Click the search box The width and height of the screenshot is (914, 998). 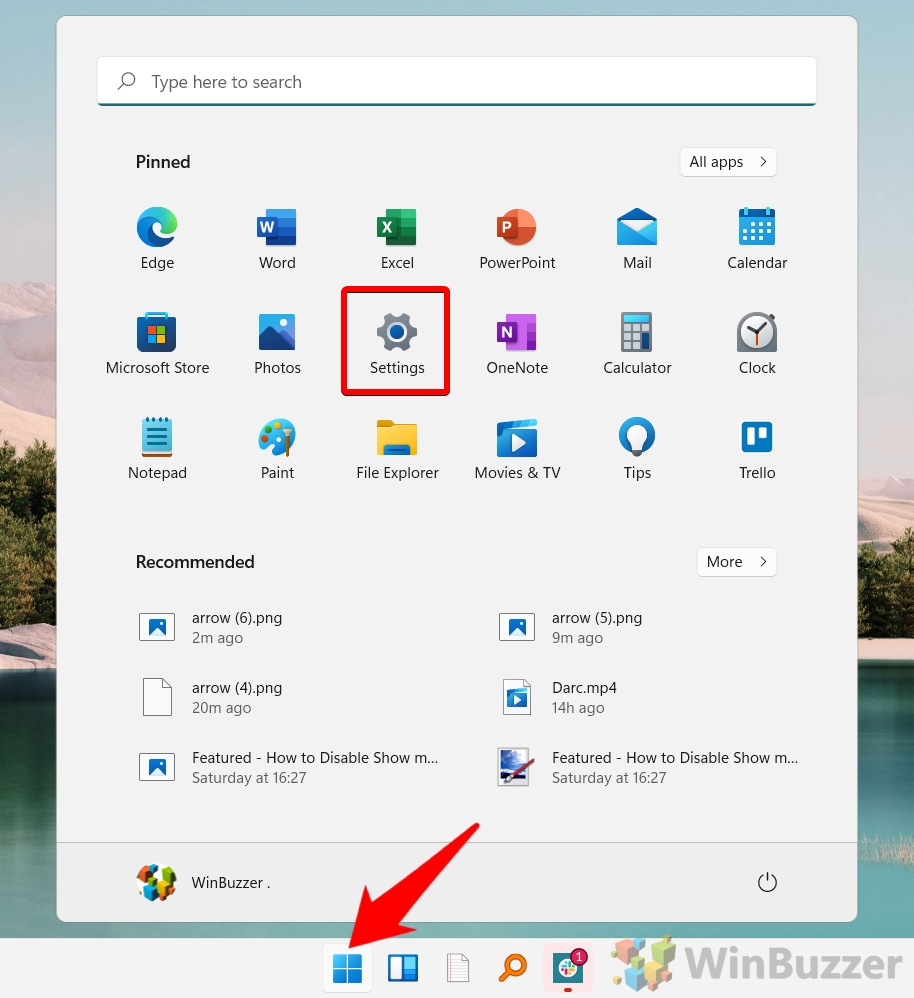456,81
